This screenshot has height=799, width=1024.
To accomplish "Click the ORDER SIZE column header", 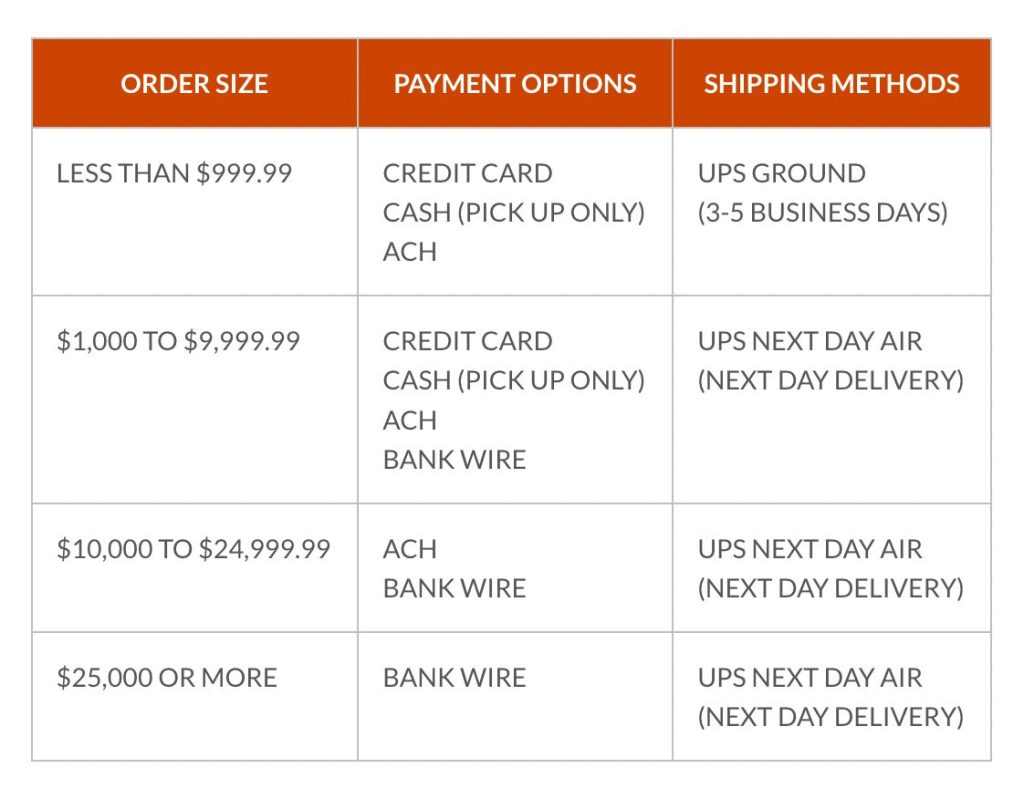I will [x=194, y=84].
